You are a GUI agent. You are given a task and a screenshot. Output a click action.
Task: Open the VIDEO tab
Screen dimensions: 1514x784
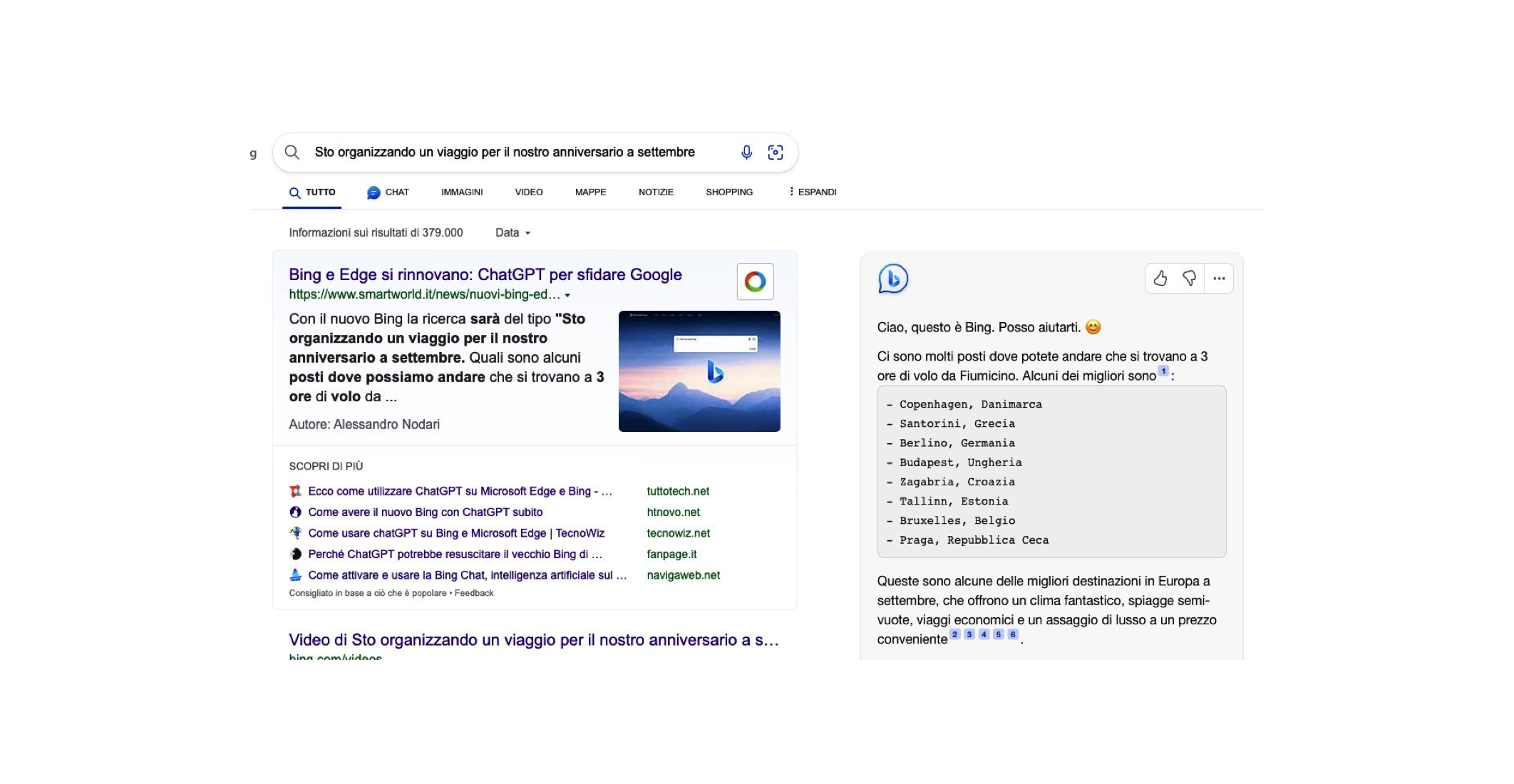[x=529, y=192]
